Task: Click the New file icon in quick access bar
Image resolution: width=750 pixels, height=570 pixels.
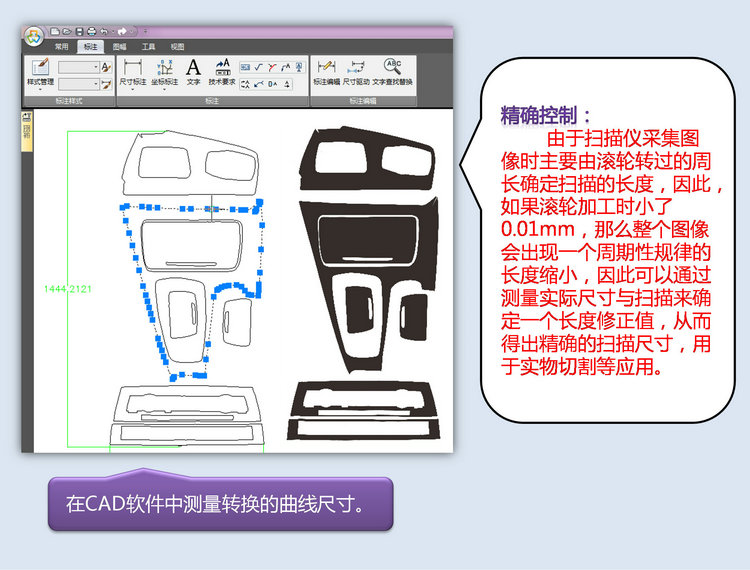Action: [x=55, y=32]
